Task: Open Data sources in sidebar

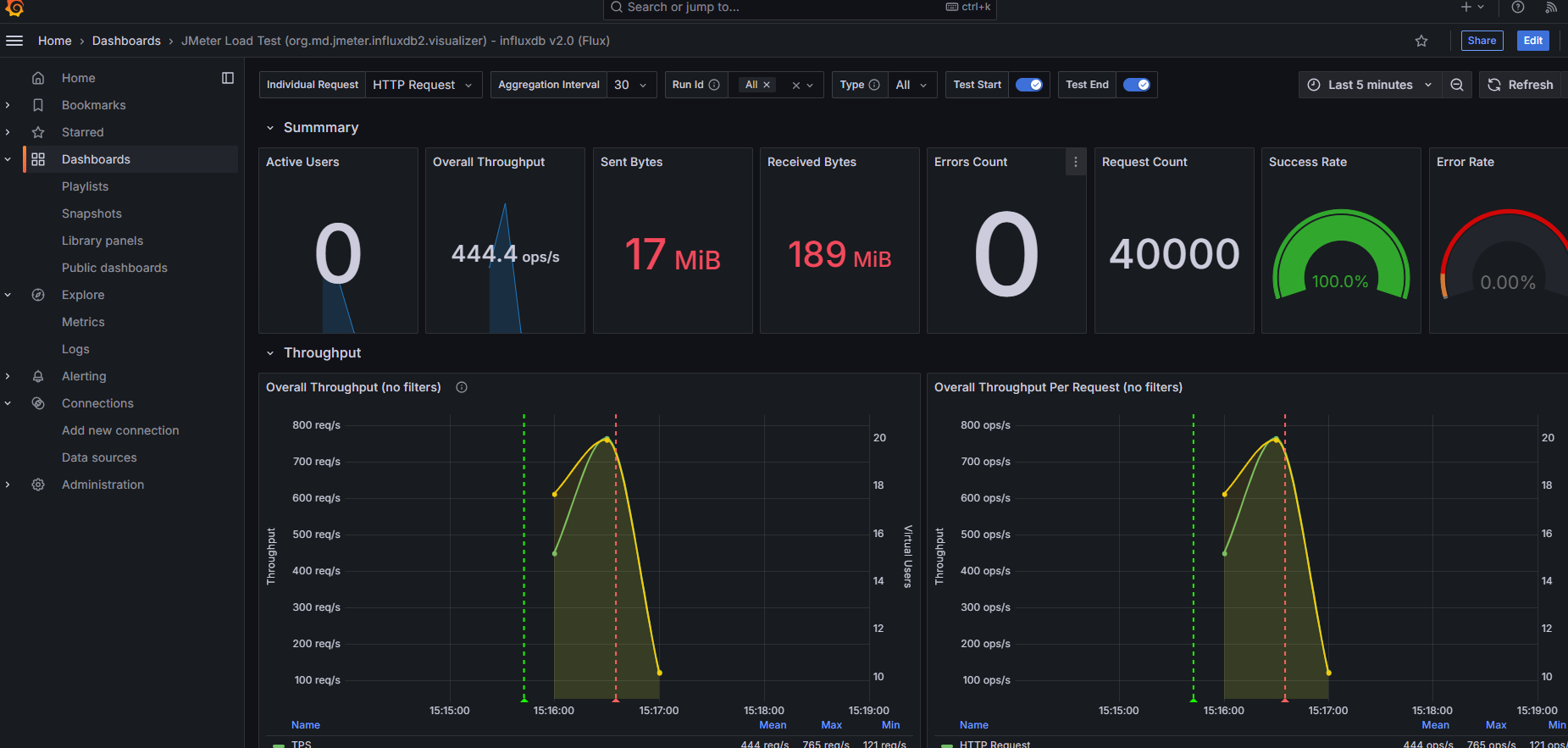Action: [99, 457]
